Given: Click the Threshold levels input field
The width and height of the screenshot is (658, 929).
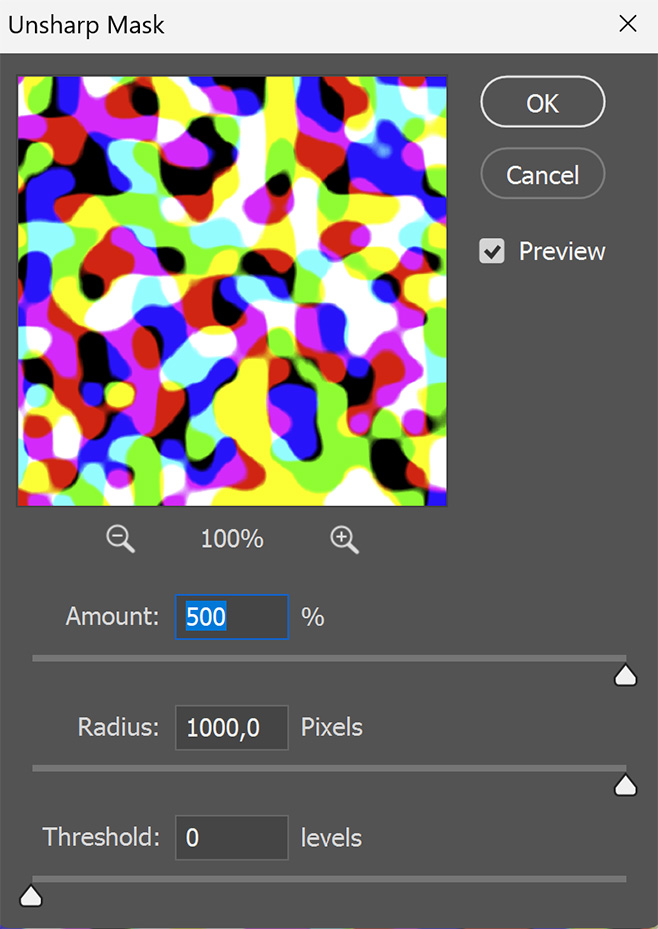Looking at the screenshot, I should coord(232,838).
